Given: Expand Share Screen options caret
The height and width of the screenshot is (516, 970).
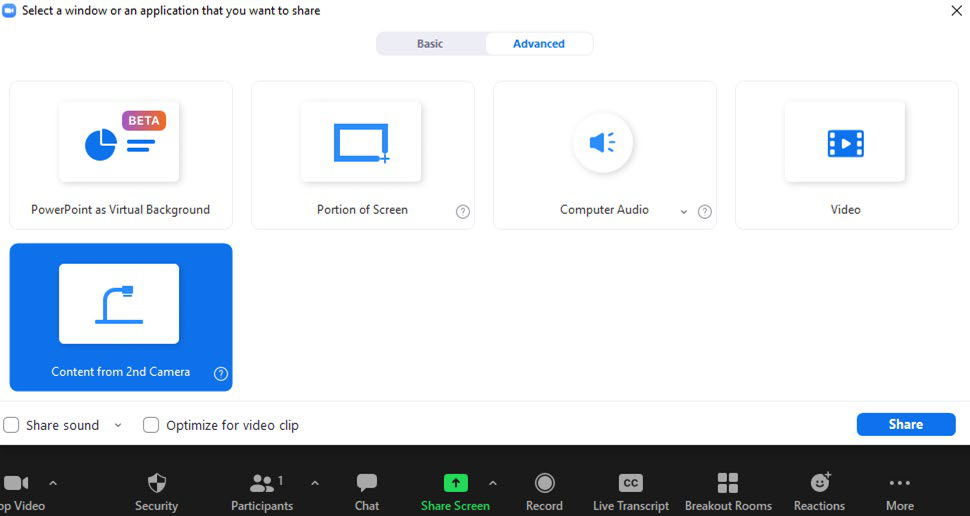Looking at the screenshot, I should point(493,483).
